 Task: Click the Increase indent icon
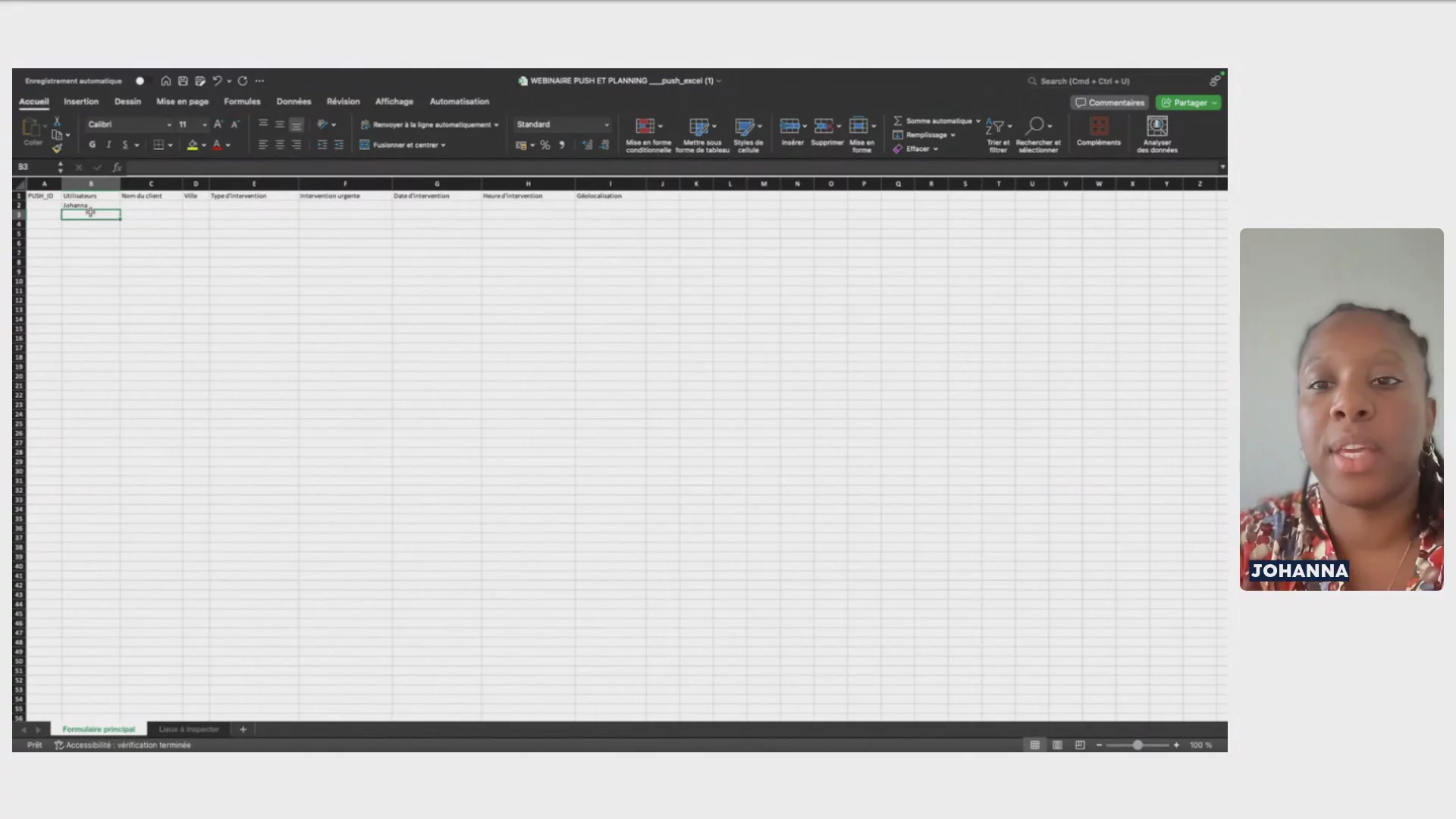click(x=339, y=145)
